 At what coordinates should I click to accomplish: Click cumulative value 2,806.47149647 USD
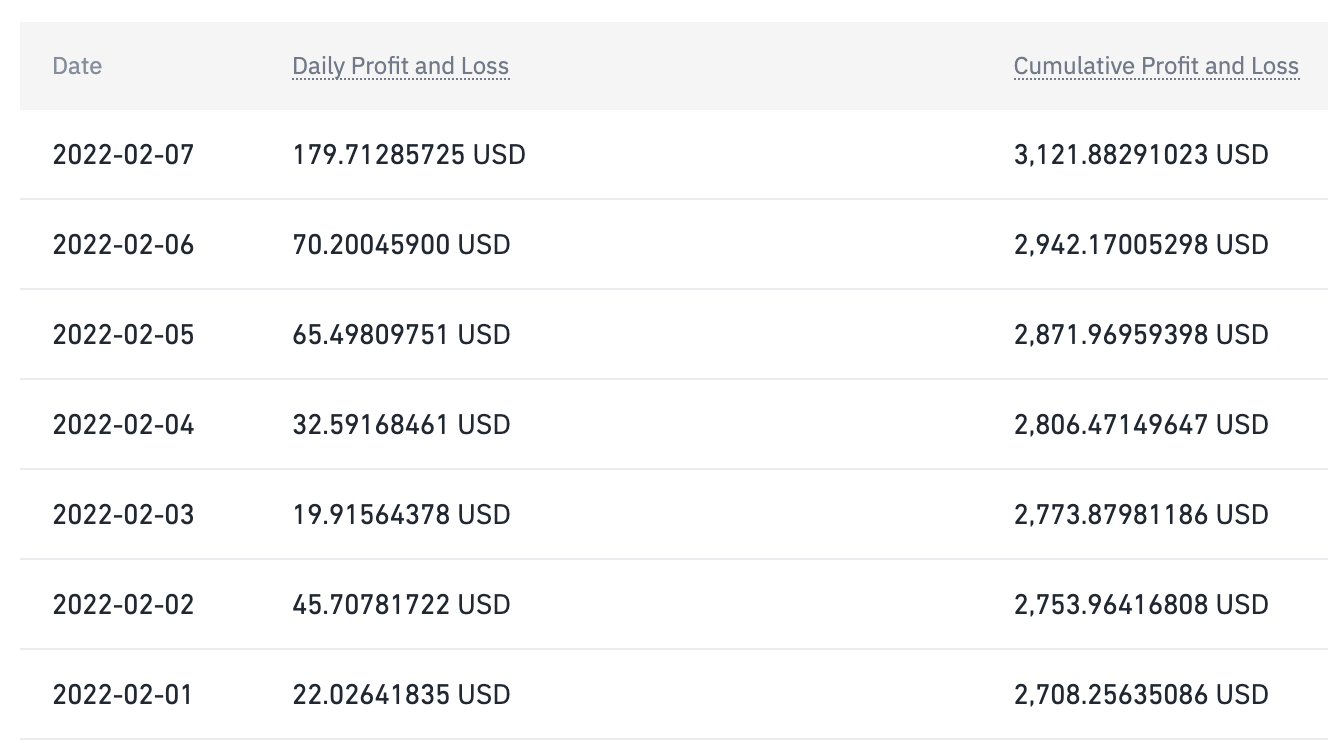pyautogui.click(x=1141, y=425)
